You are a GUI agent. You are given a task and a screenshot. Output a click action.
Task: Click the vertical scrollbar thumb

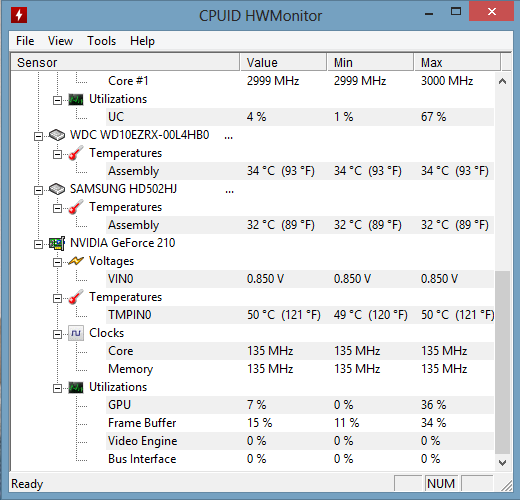502,362
